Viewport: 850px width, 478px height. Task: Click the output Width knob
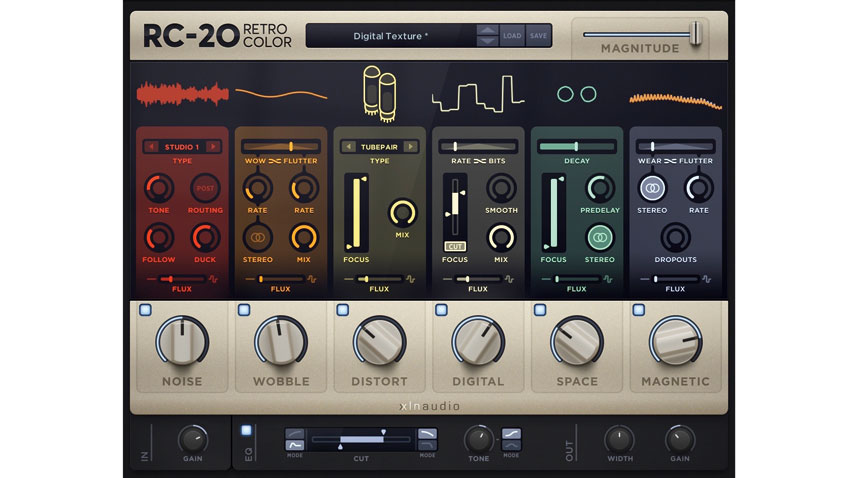pos(620,439)
